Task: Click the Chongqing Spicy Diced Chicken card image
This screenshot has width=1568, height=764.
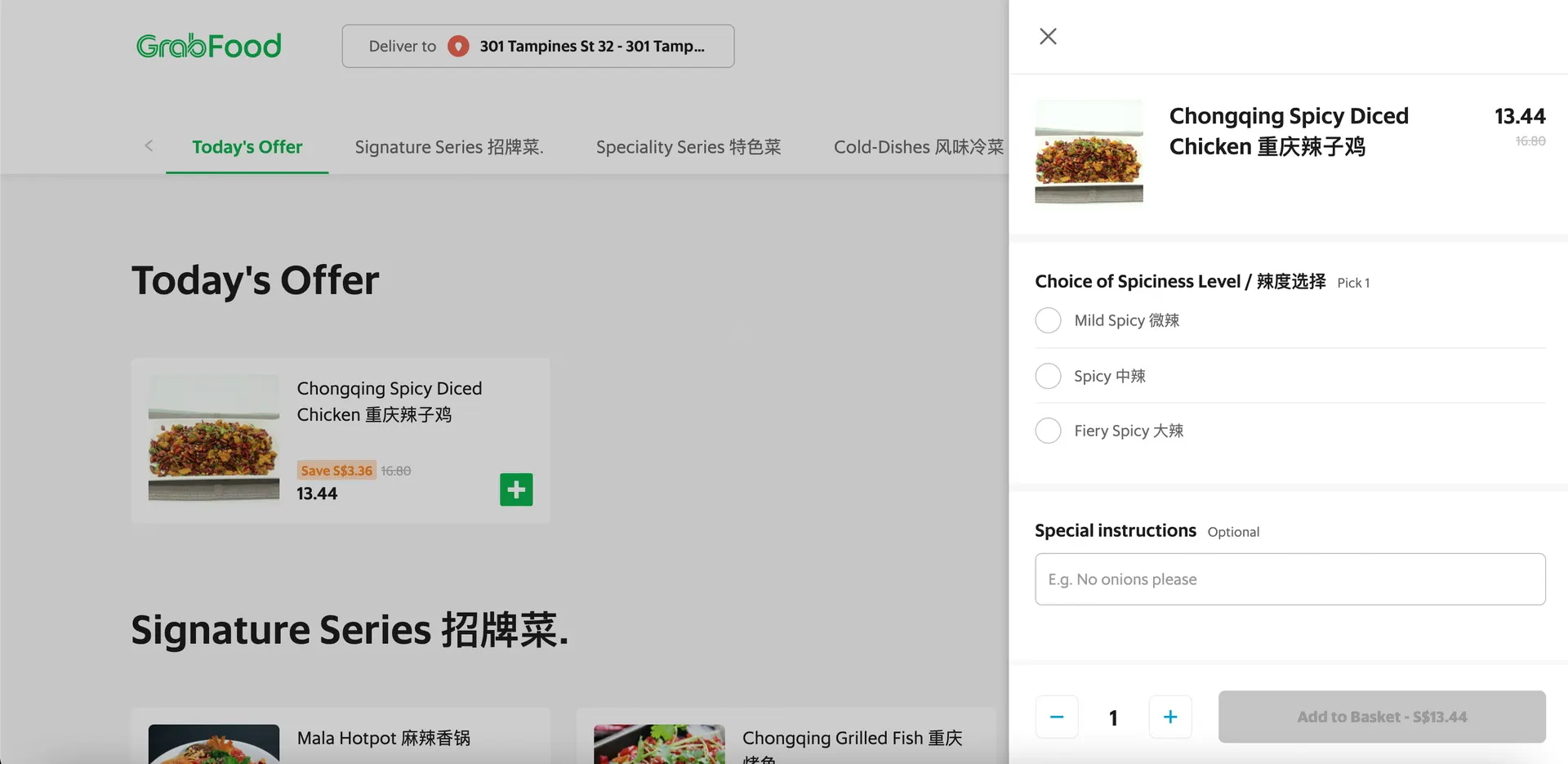Action: coord(214,438)
